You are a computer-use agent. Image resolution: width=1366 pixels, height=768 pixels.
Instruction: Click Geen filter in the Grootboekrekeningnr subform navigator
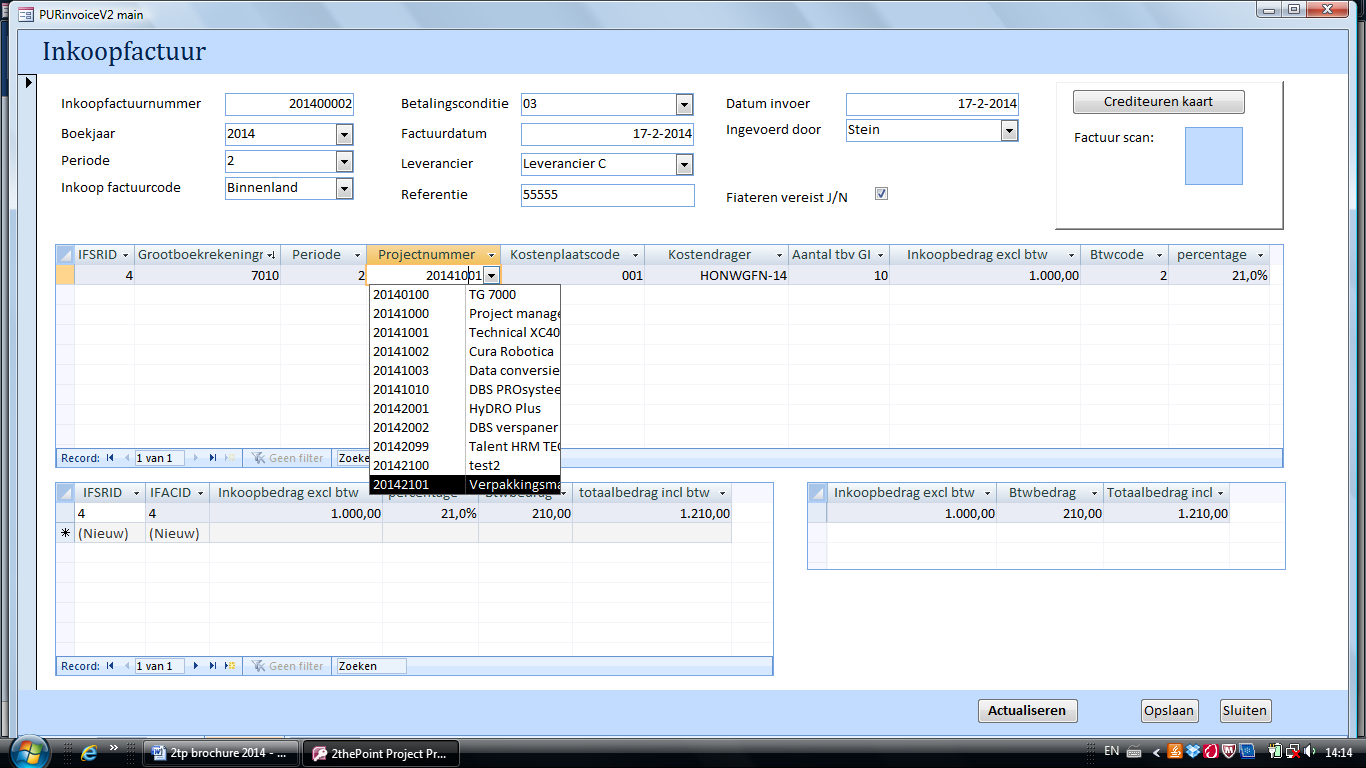coord(287,458)
